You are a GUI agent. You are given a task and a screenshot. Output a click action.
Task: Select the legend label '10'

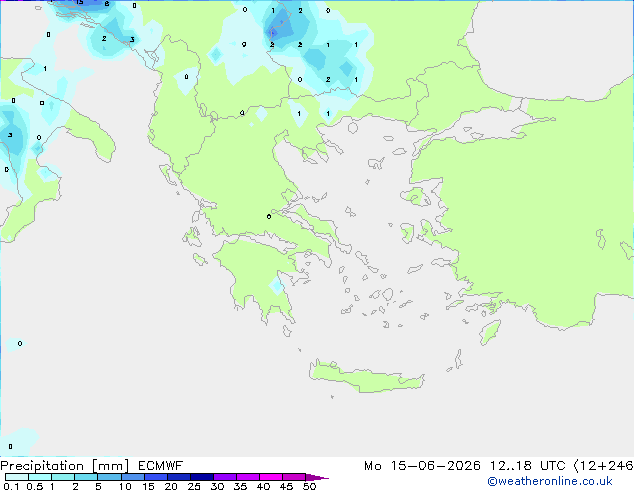coord(125,486)
